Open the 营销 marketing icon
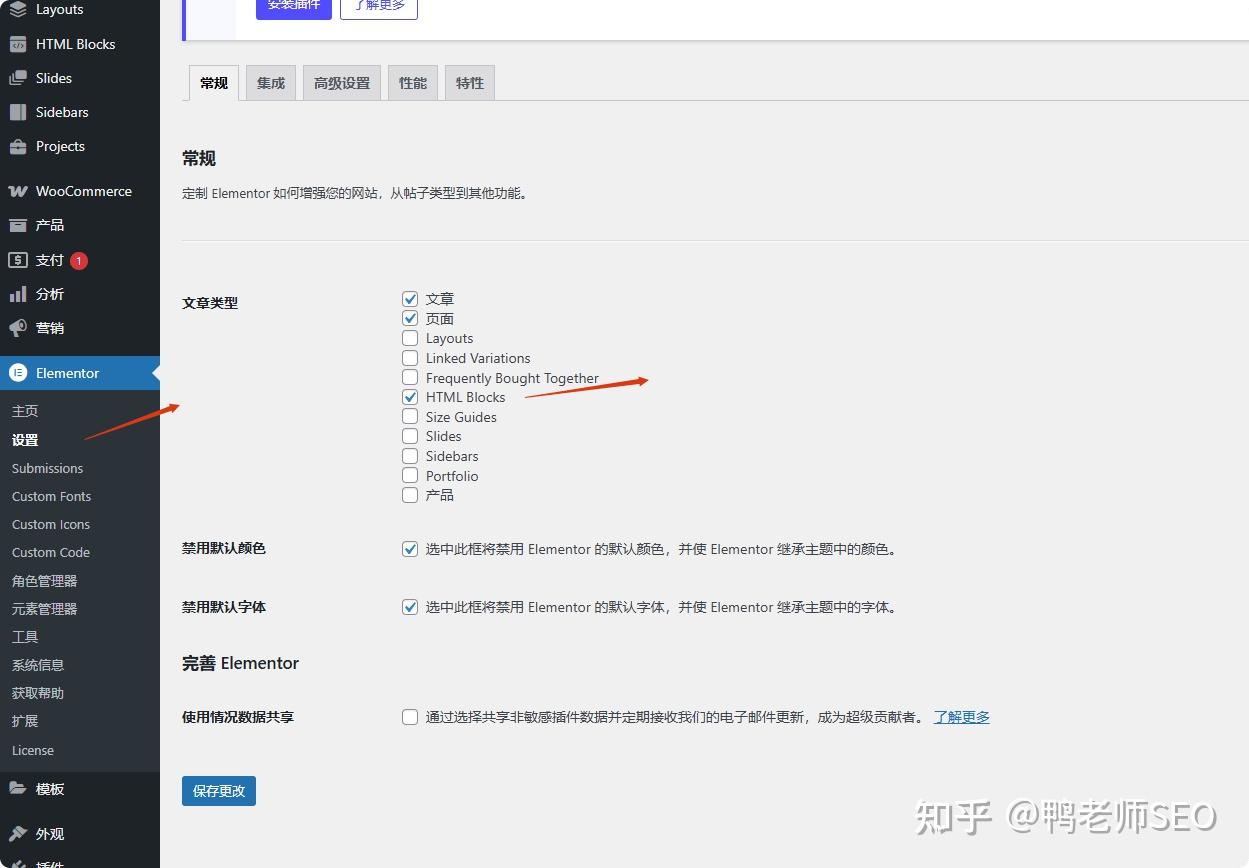 coord(18,328)
